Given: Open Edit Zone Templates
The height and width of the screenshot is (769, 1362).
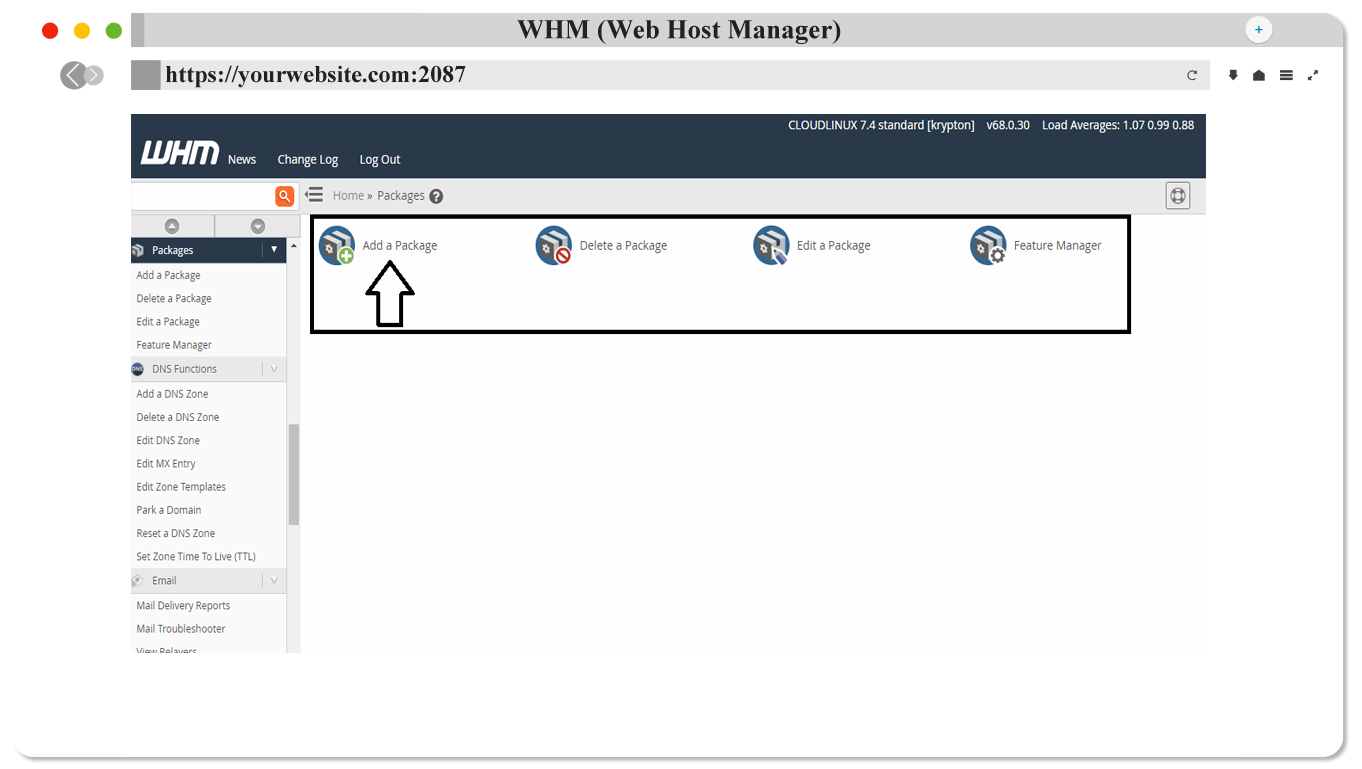Looking at the screenshot, I should [x=181, y=487].
